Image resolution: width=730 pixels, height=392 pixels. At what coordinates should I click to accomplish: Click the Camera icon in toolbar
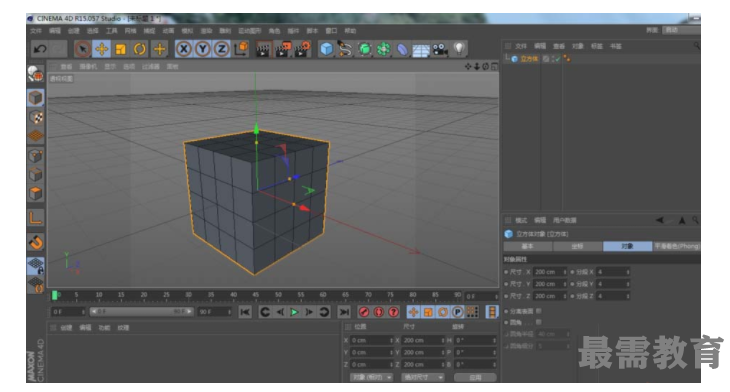pyautogui.click(x=440, y=49)
